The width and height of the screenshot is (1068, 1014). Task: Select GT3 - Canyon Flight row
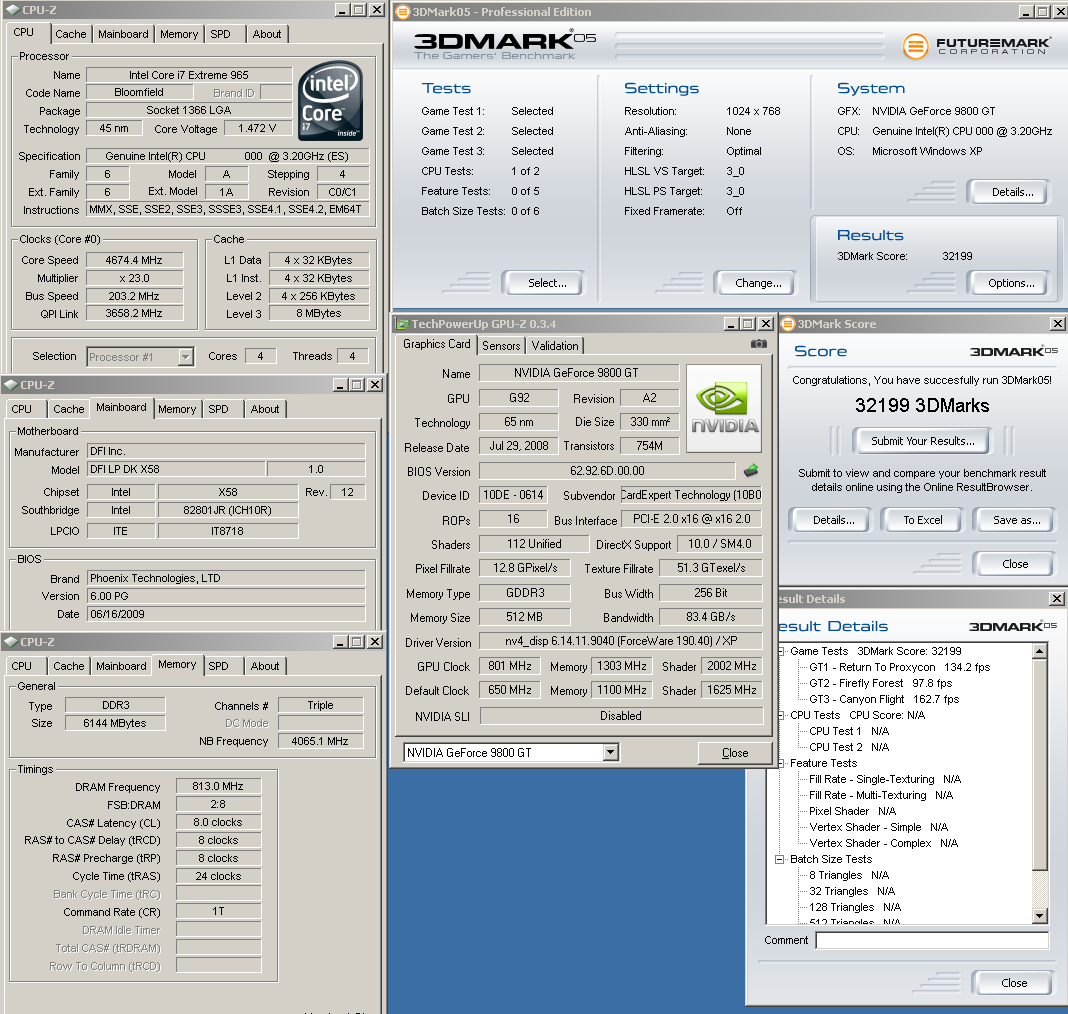coord(883,699)
